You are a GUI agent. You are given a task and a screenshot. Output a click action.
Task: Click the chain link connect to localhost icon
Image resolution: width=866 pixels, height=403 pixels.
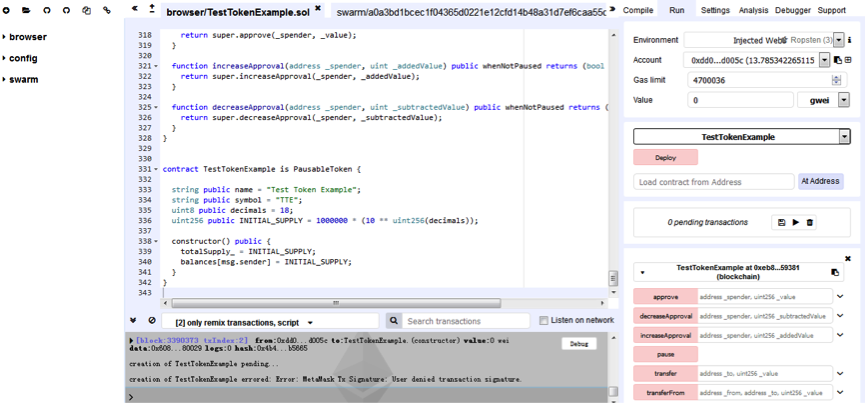[107, 10]
